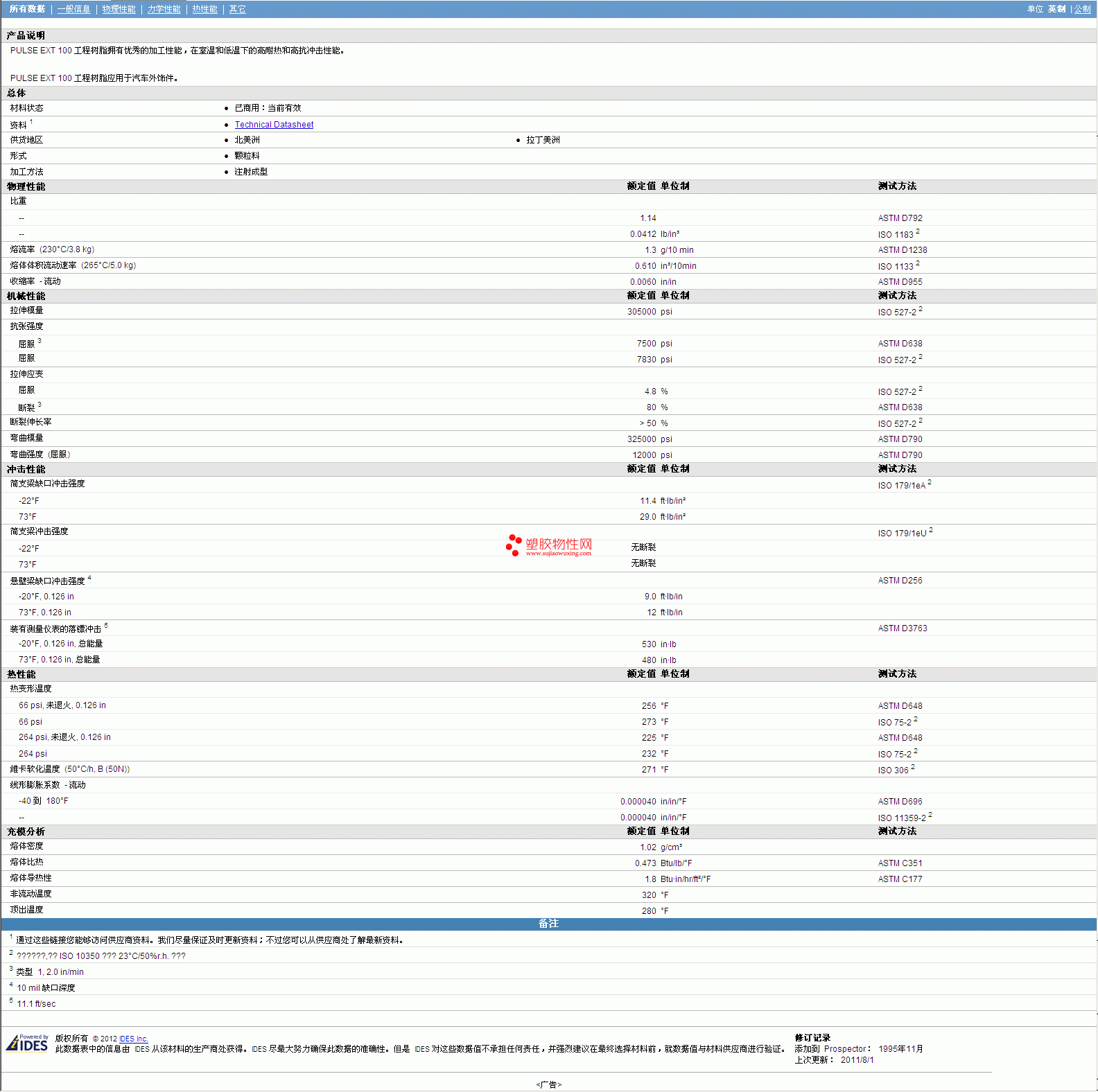The width and height of the screenshot is (1098, 1092).
Task: Click the ASTM D1238 test method
Action: pyautogui.click(x=902, y=250)
